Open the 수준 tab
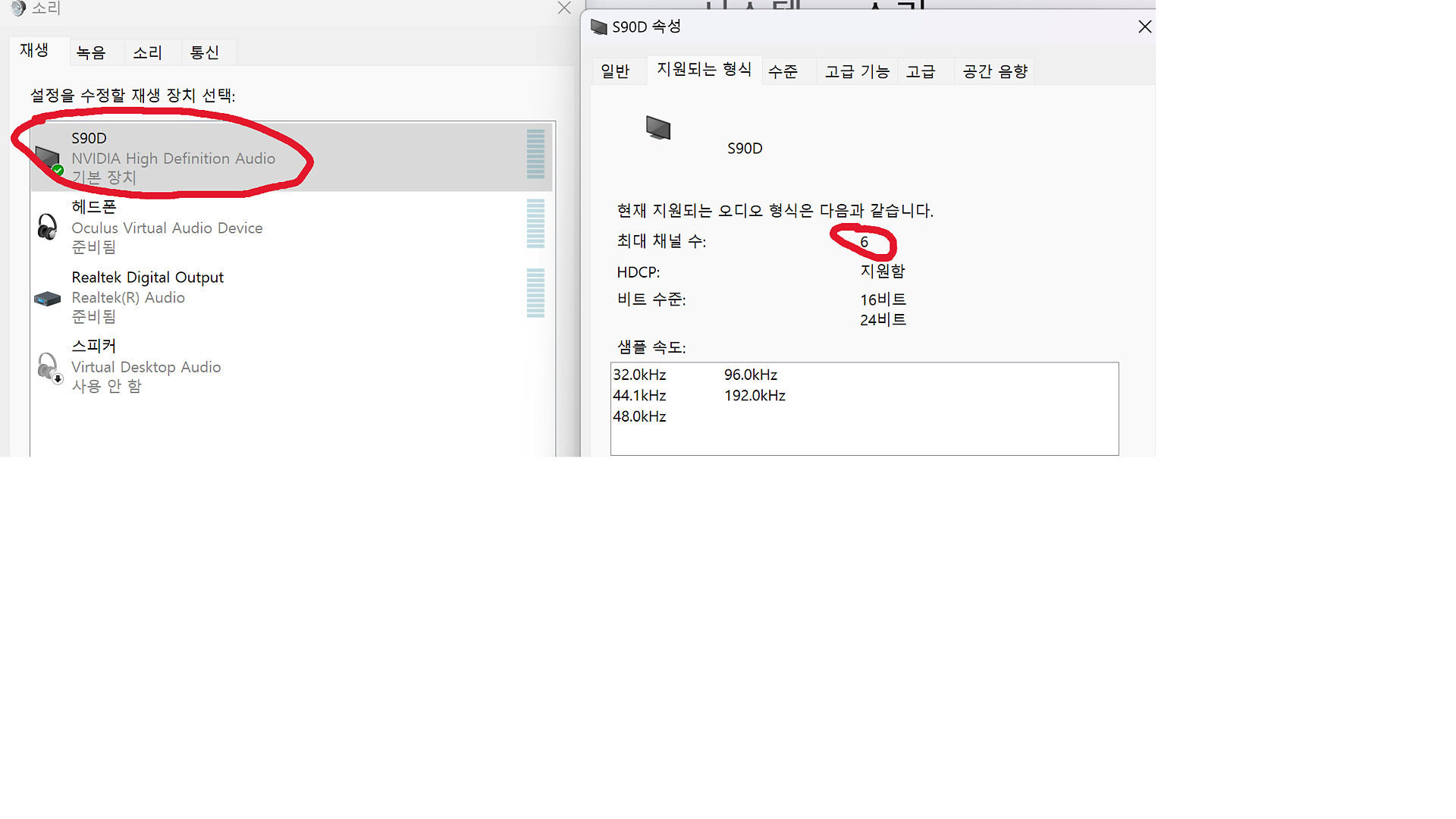Viewport: 1456px width, 819px height. click(x=783, y=71)
